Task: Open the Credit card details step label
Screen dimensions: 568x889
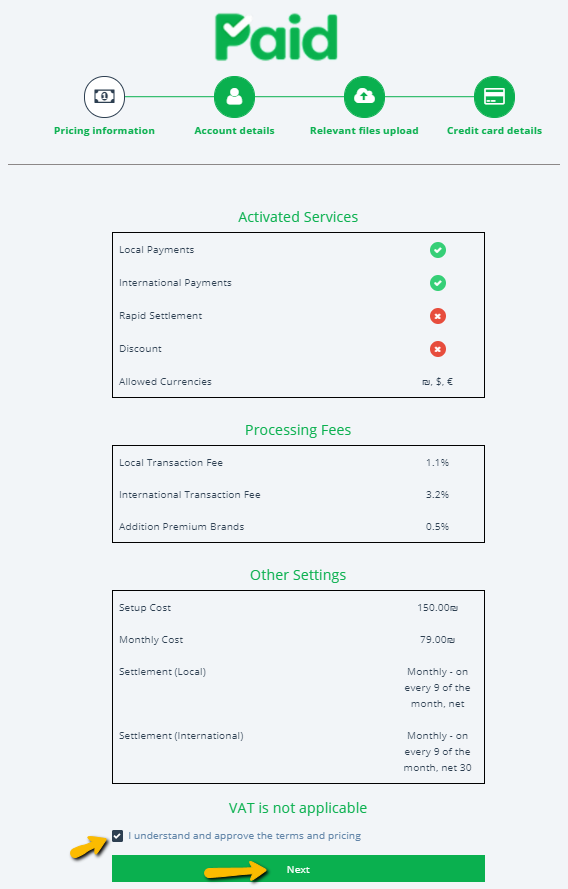Action: point(494,130)
